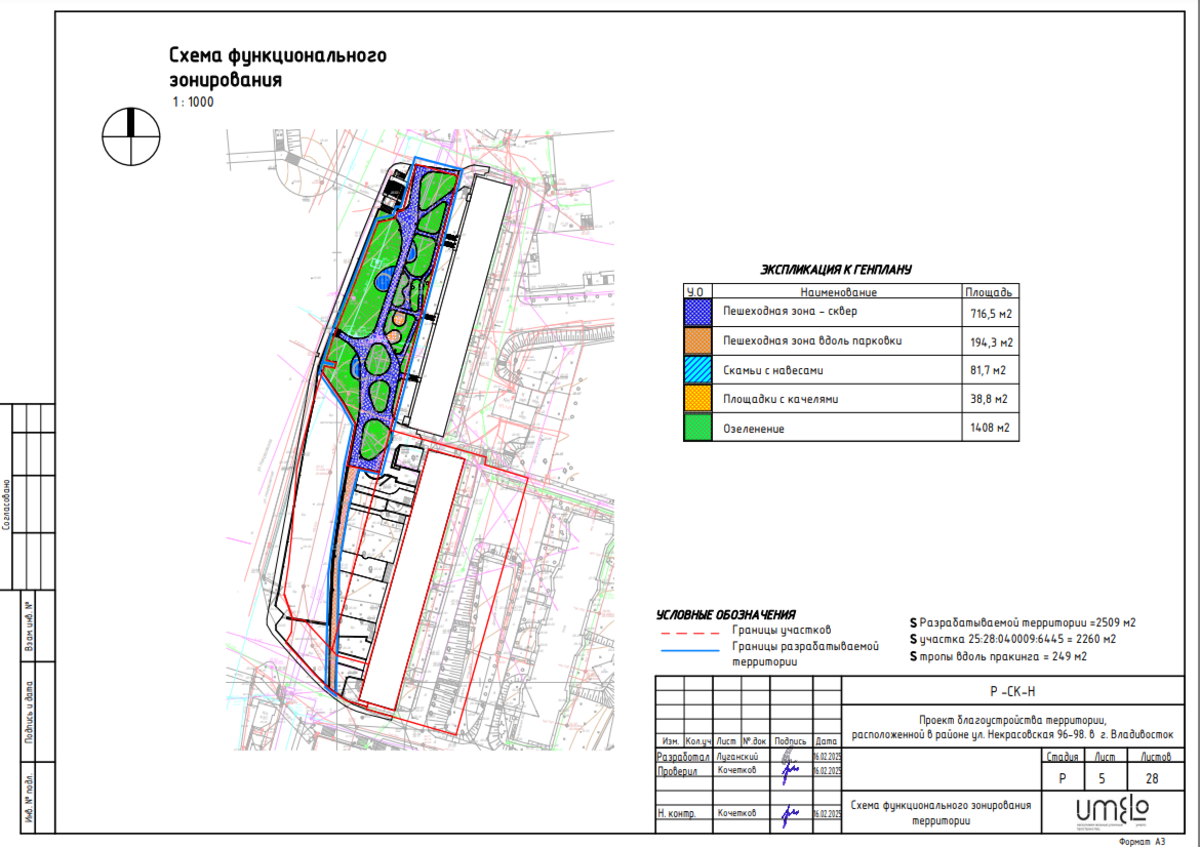Pick the orange Площадки с качелями swatch
Screen dimensions: 1200x847
[697, 399]
